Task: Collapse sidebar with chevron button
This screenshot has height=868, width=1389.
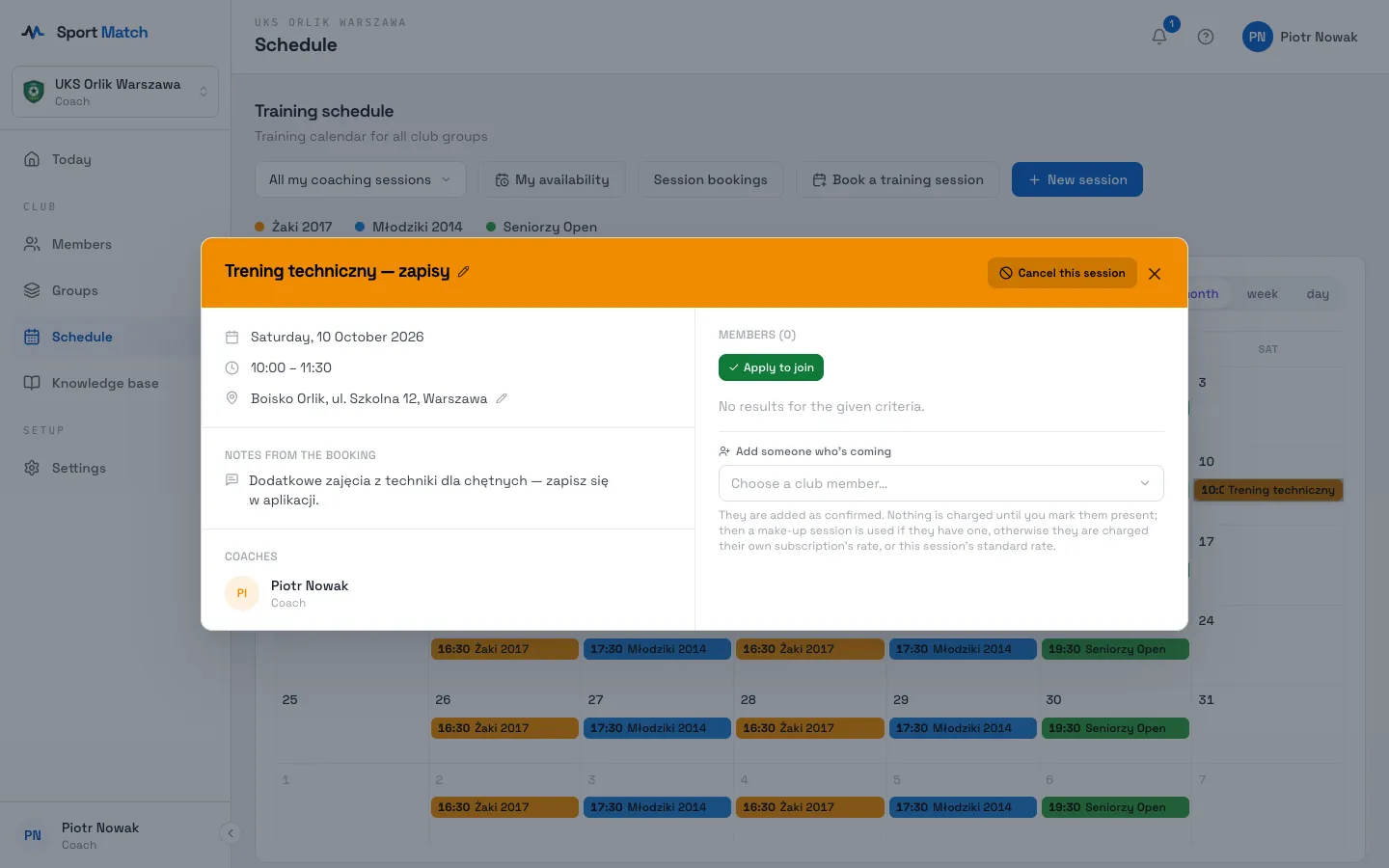Action: (x=230, y=833)
